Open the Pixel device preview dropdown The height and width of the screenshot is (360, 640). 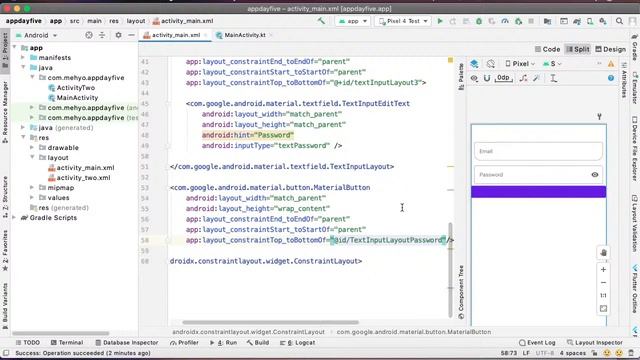click(x=520, y=64)
